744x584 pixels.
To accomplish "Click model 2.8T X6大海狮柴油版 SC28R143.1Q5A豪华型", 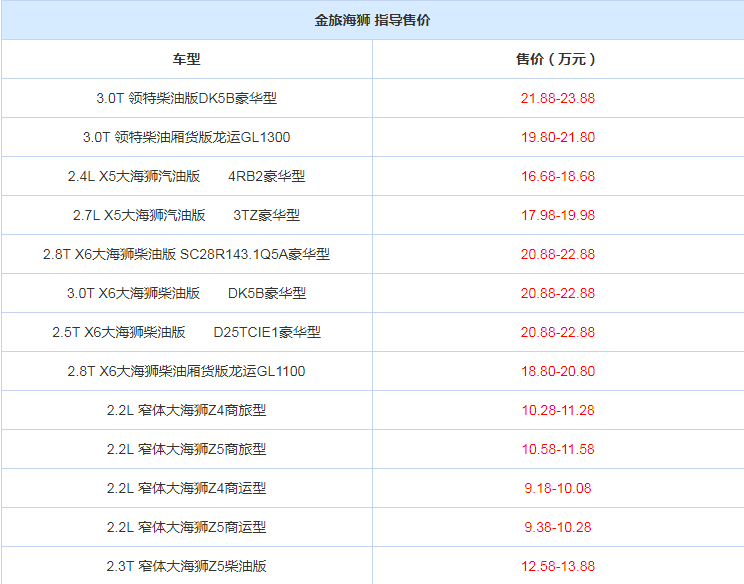I will tap(186, 254).
